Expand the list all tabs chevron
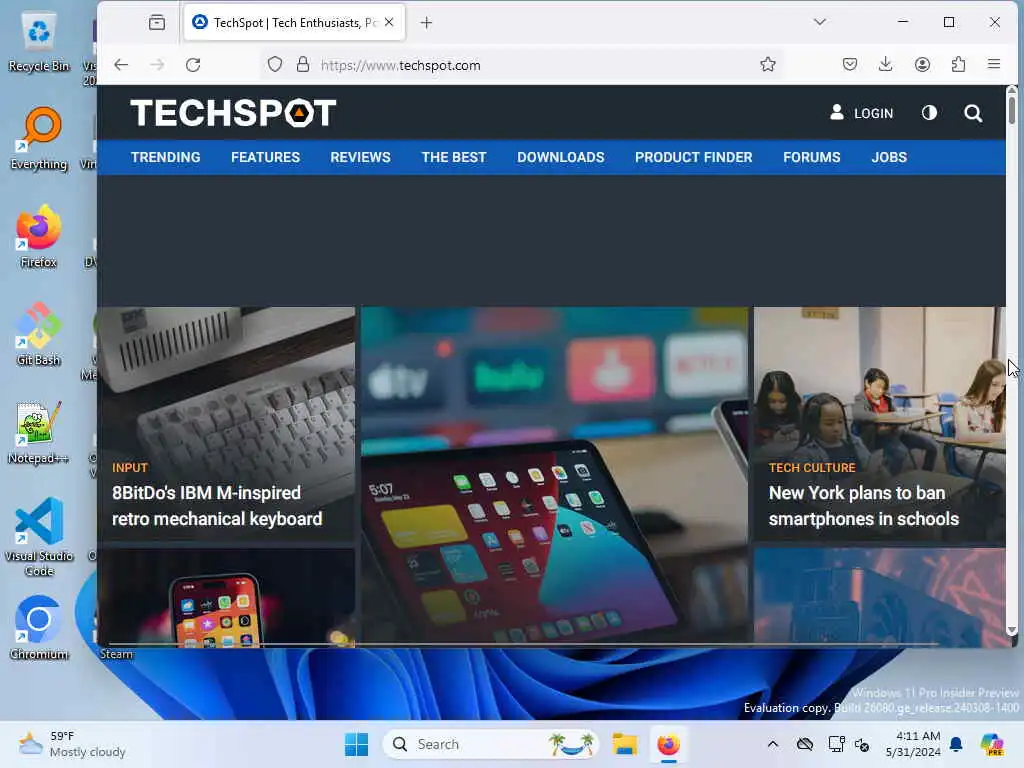The image size is (1024, 768). [x=820, y=22]
